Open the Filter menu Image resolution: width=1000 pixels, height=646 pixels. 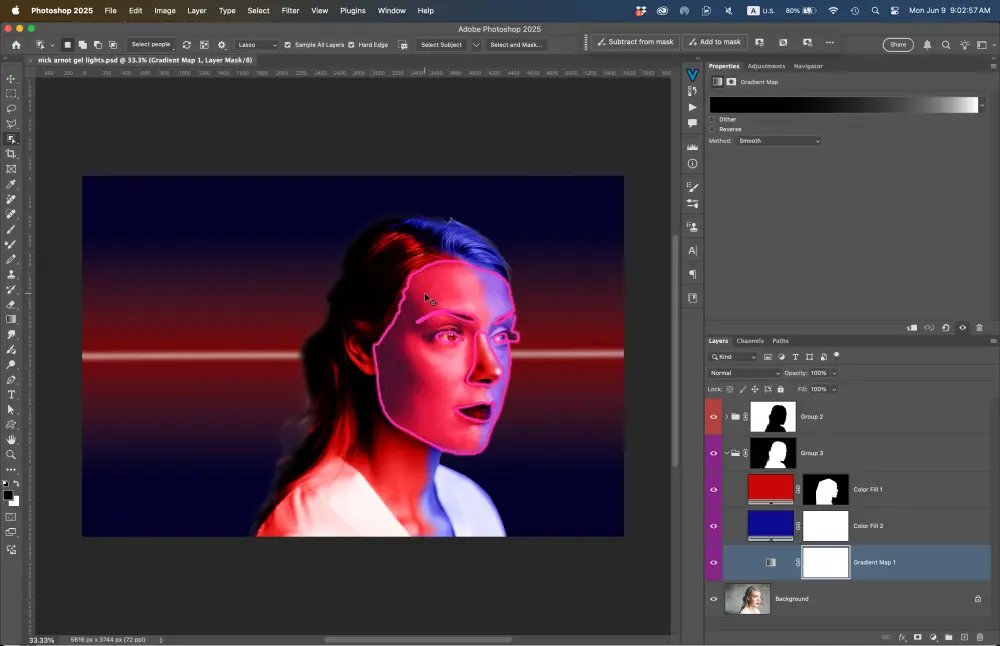pyautogui.click(x=290, y=11)
